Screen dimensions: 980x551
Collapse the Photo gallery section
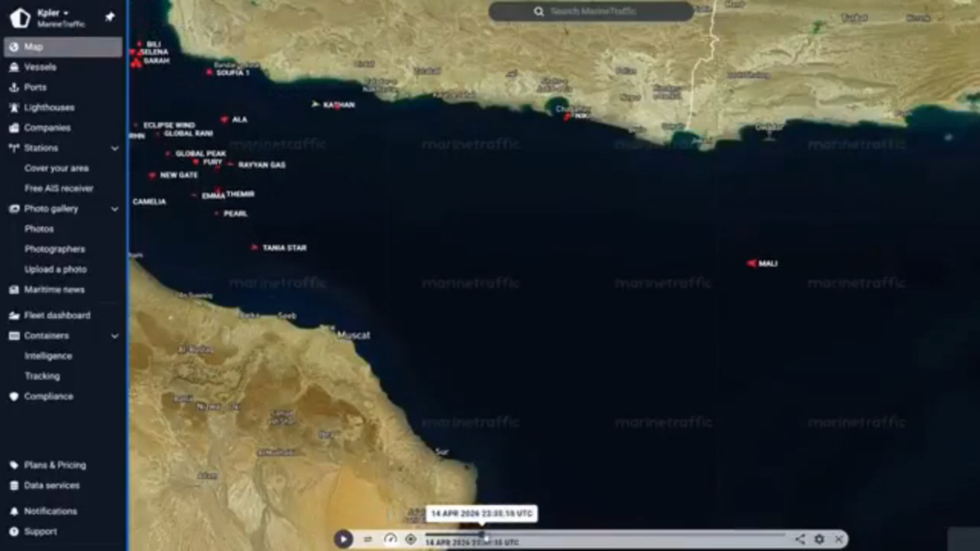point(114,209)
